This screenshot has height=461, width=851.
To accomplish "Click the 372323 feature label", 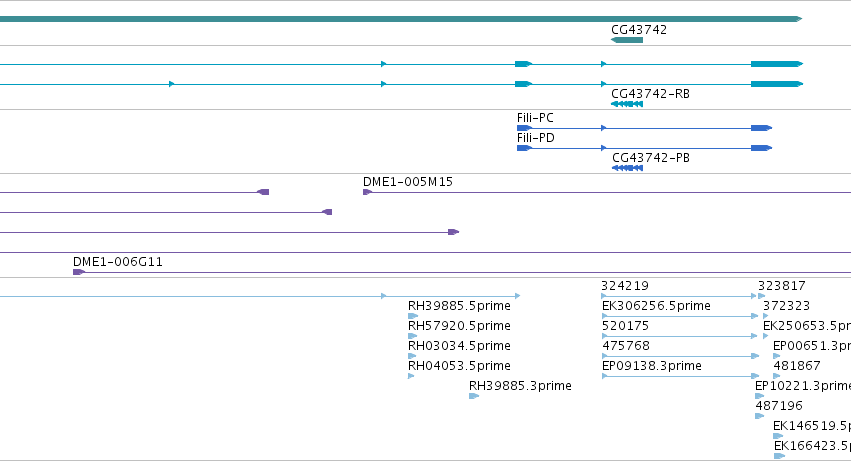I will (x=786, y=306).
